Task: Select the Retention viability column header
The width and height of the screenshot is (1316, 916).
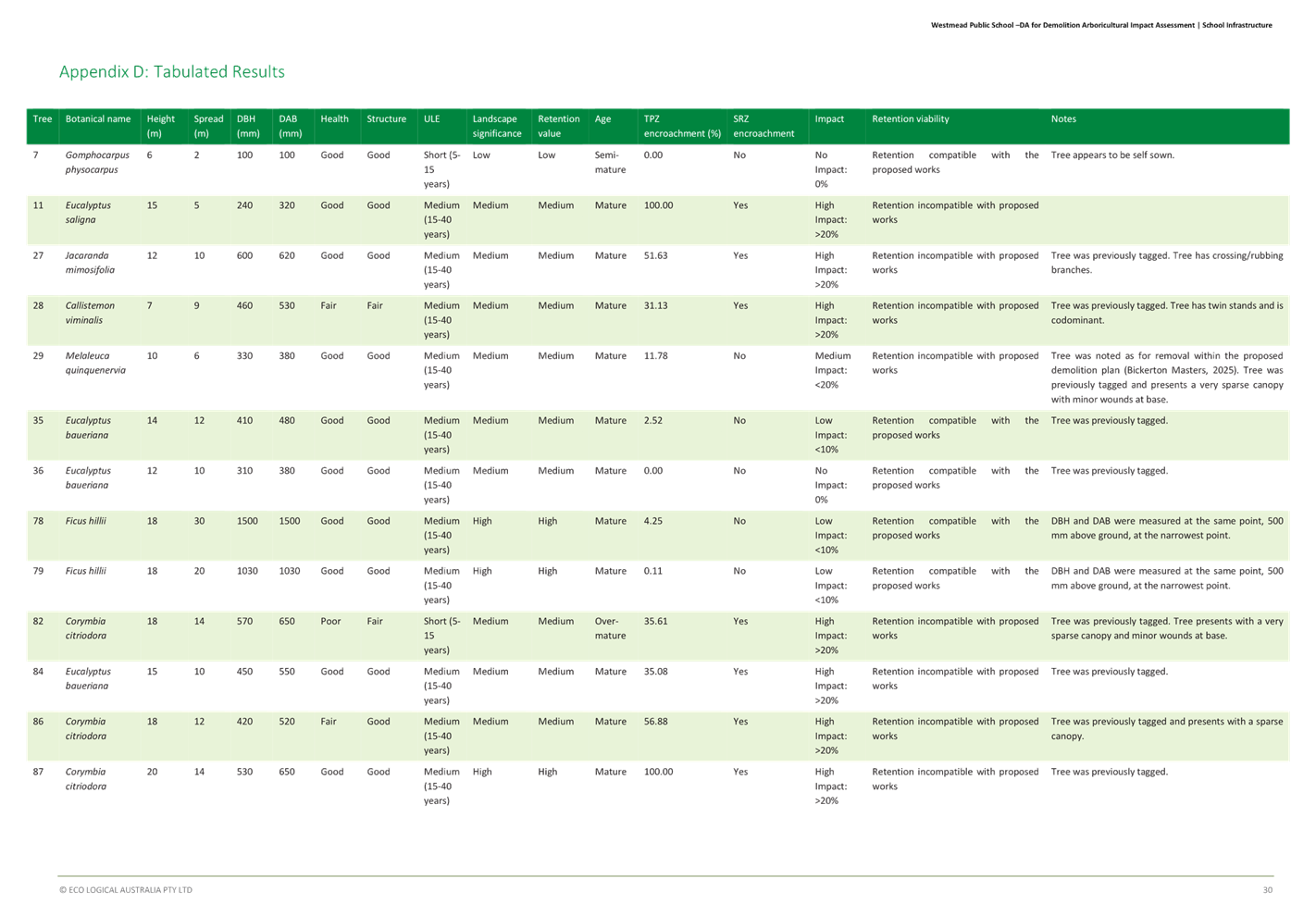Action: 910,119
